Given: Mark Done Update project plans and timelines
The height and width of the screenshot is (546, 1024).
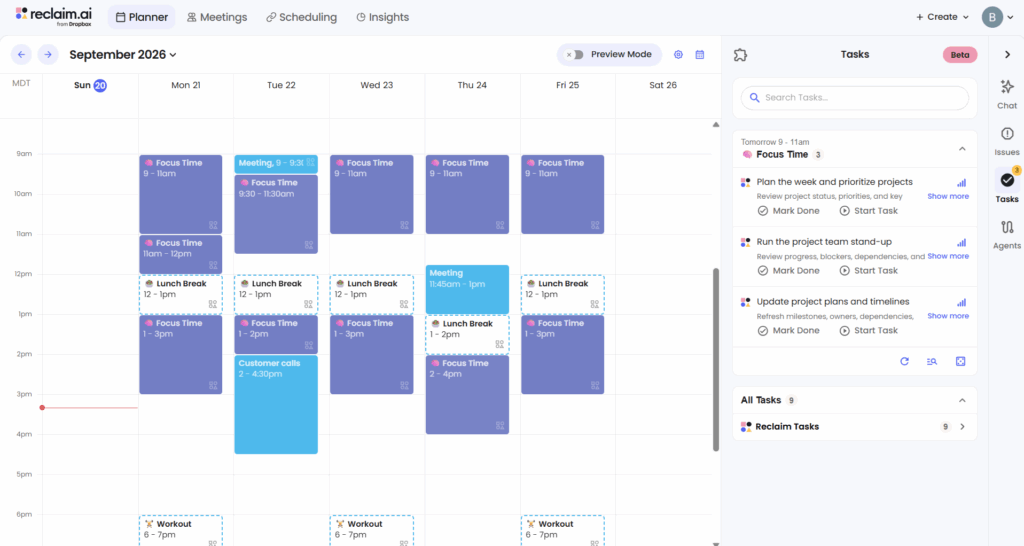Looking at the screenshot, I should coord(788,330).
